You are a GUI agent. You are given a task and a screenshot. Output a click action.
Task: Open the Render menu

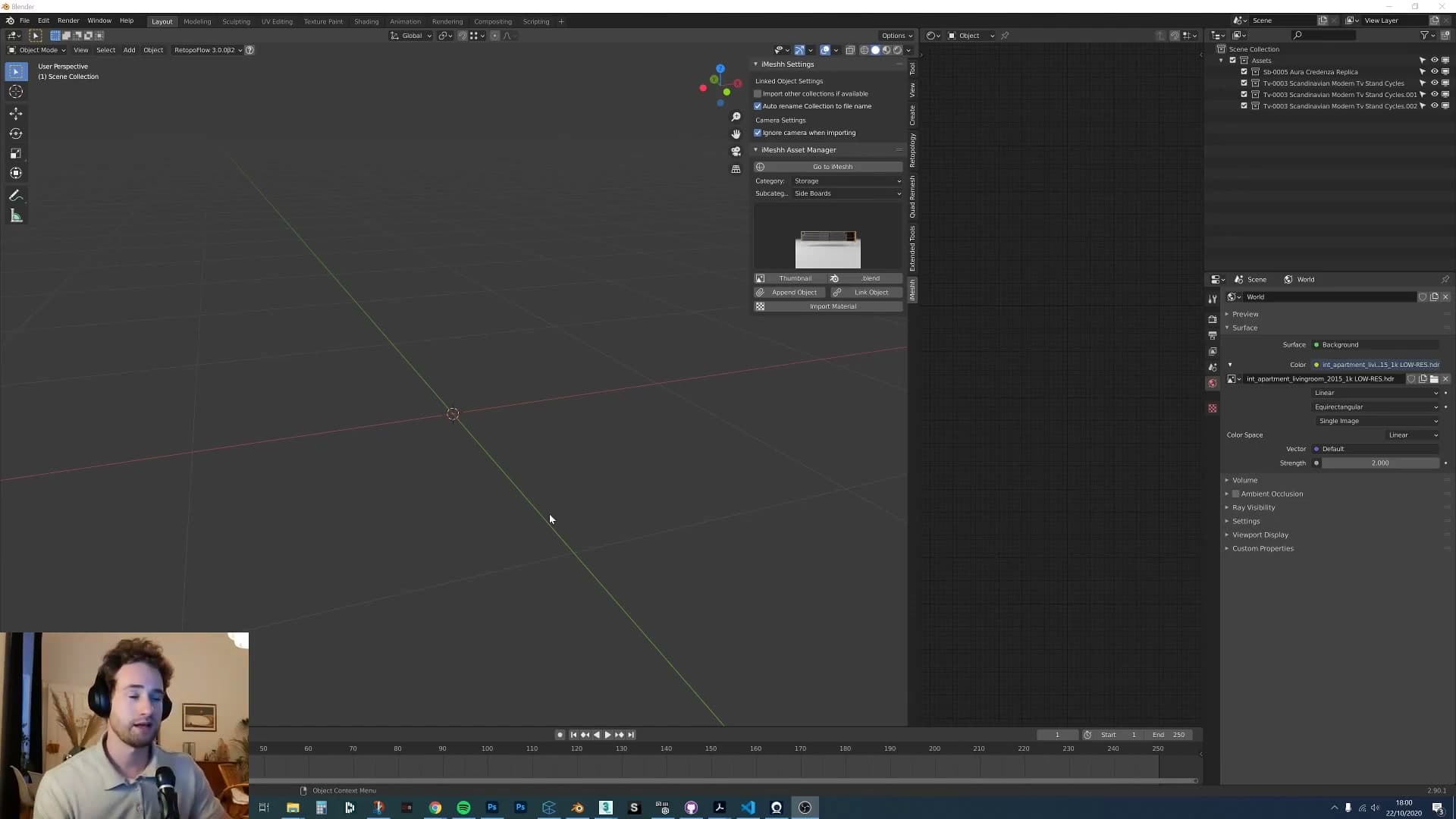[x=68, y=21]
